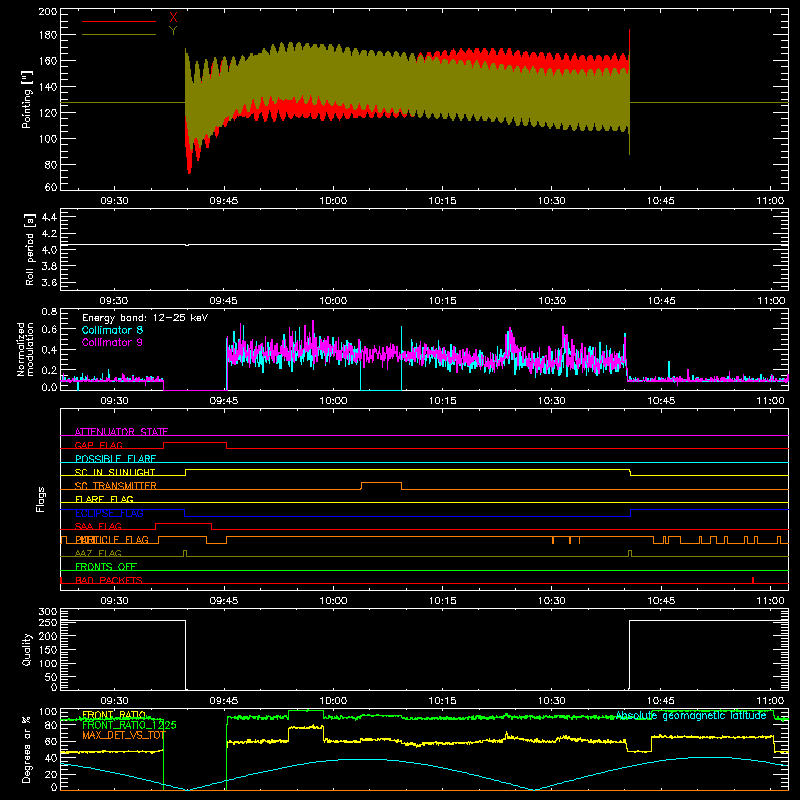800x800 pixels.
Task: Click the 'Quality' vertical axis title
Action: [27, 649]
